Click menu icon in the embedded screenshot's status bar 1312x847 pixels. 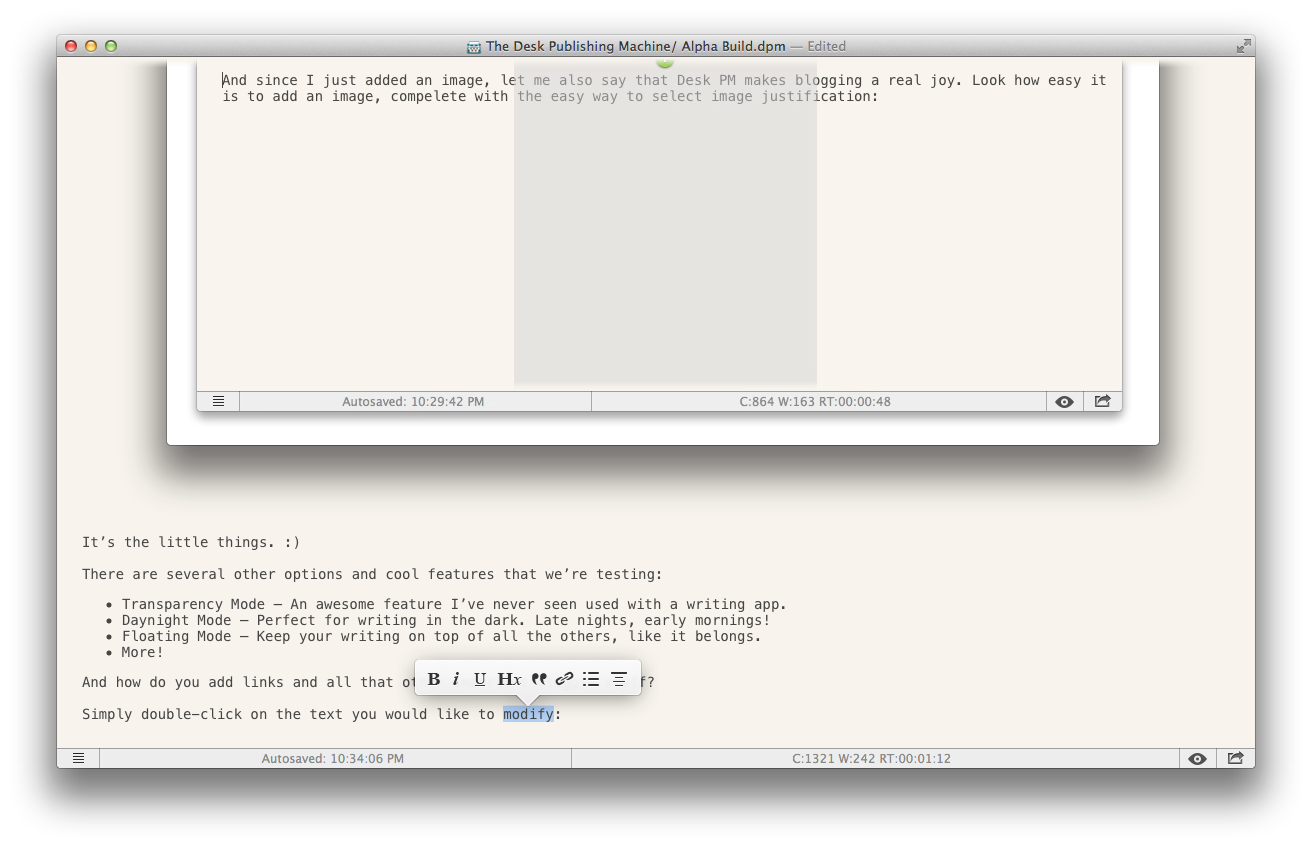218,401
